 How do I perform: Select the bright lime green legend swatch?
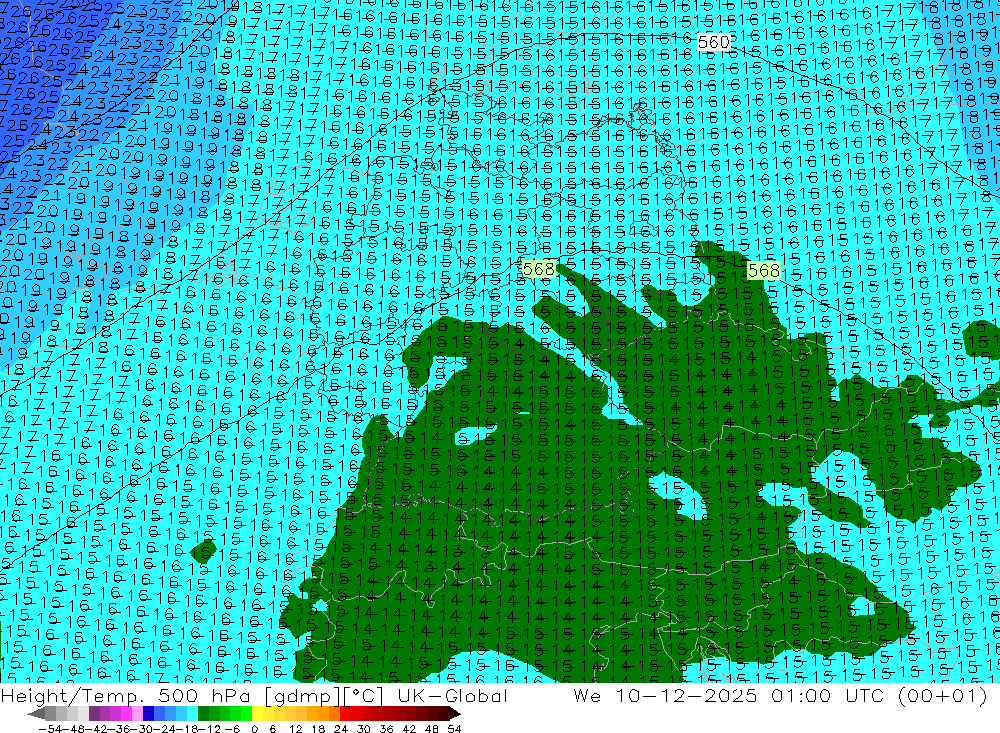pos(247,714)
